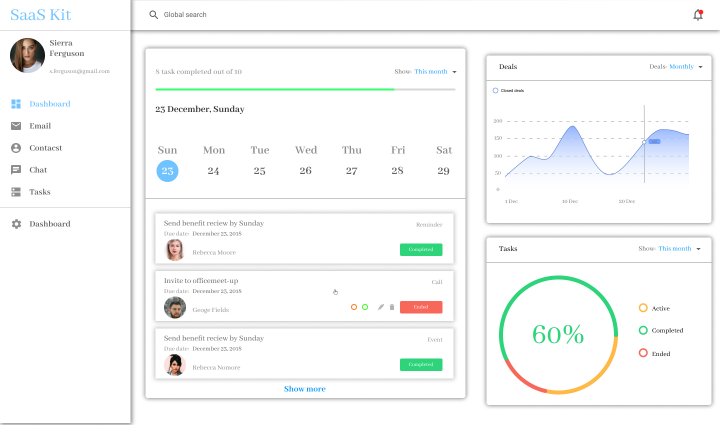Click Sierra Ferguson's profile photo
The width and height of the screenshot is (720, 425).
pyautogui.click(x=28, y=55)
